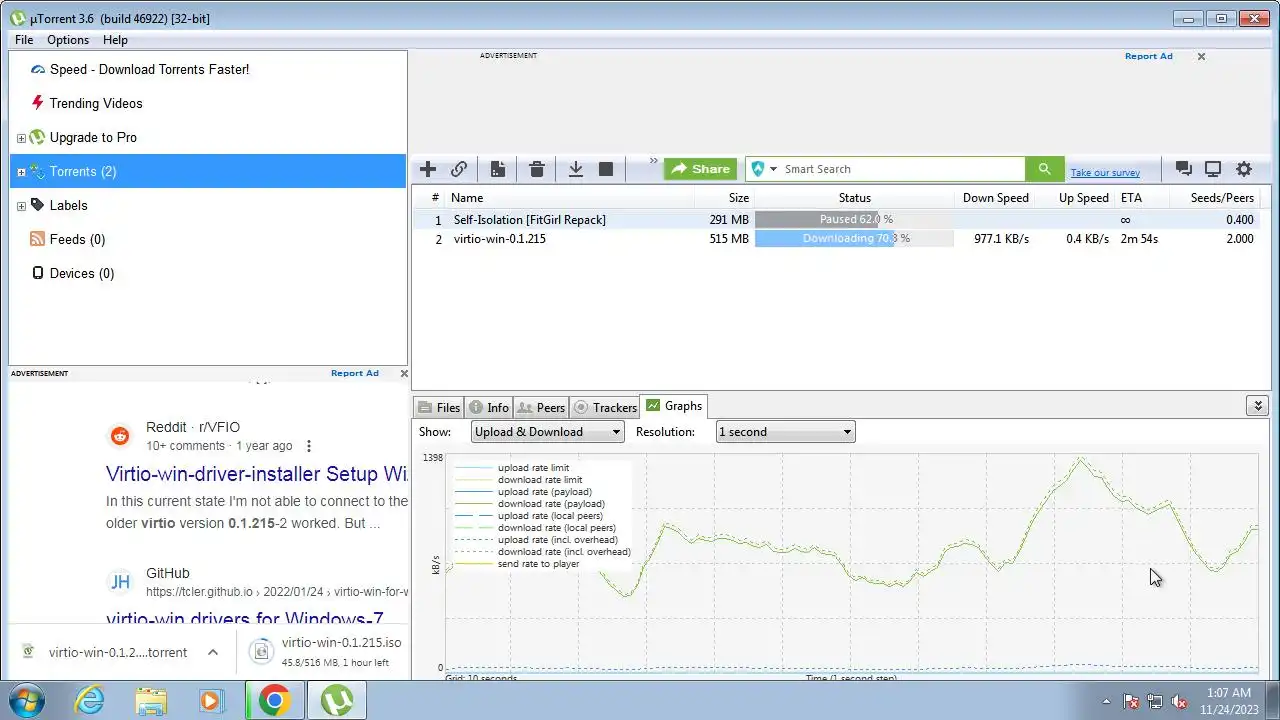1280x720 pixels.
Task: Click the Devices icon in sidebar
Action: (x=37, y=273)
